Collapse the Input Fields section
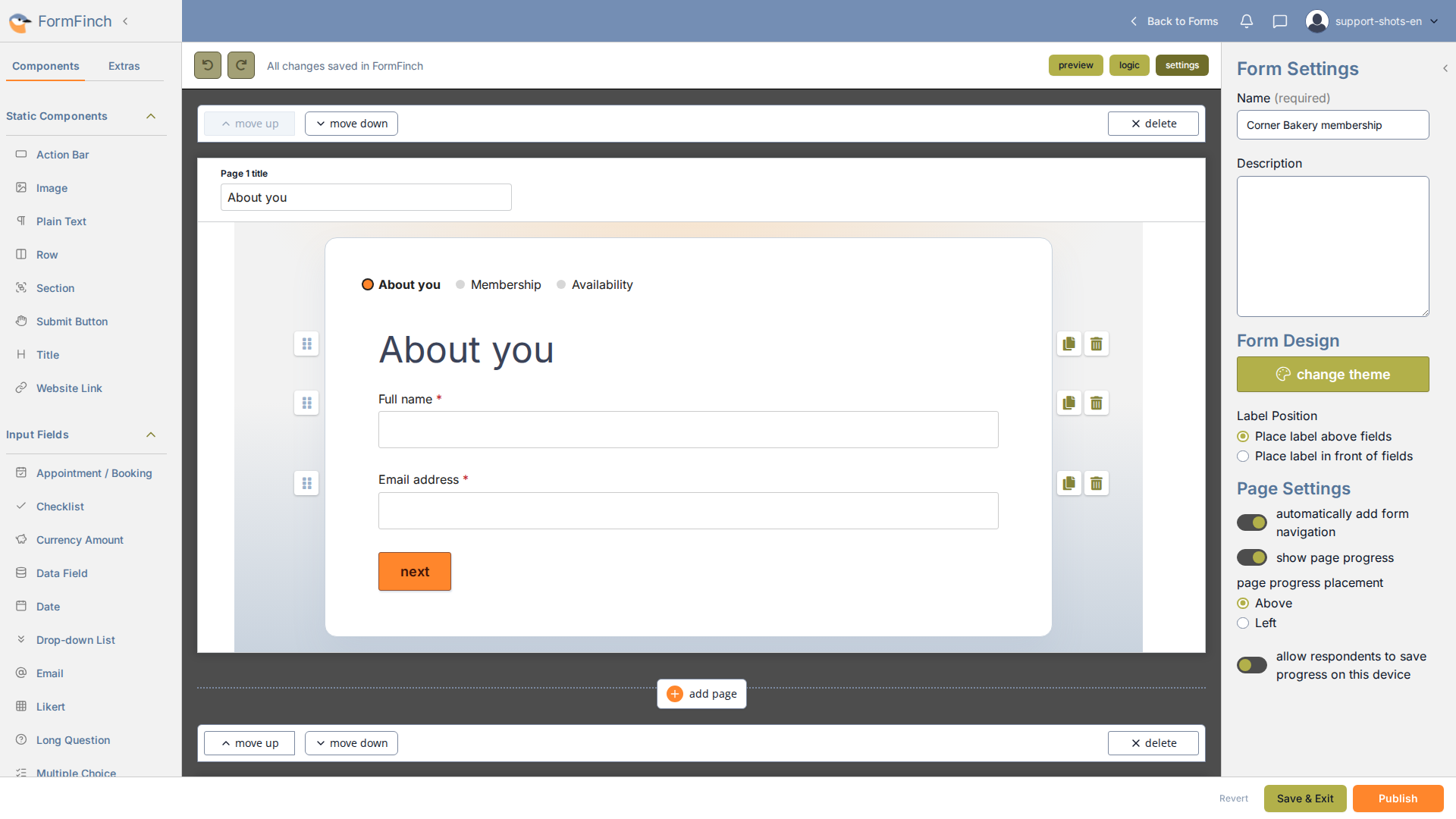 pos(151,435)
